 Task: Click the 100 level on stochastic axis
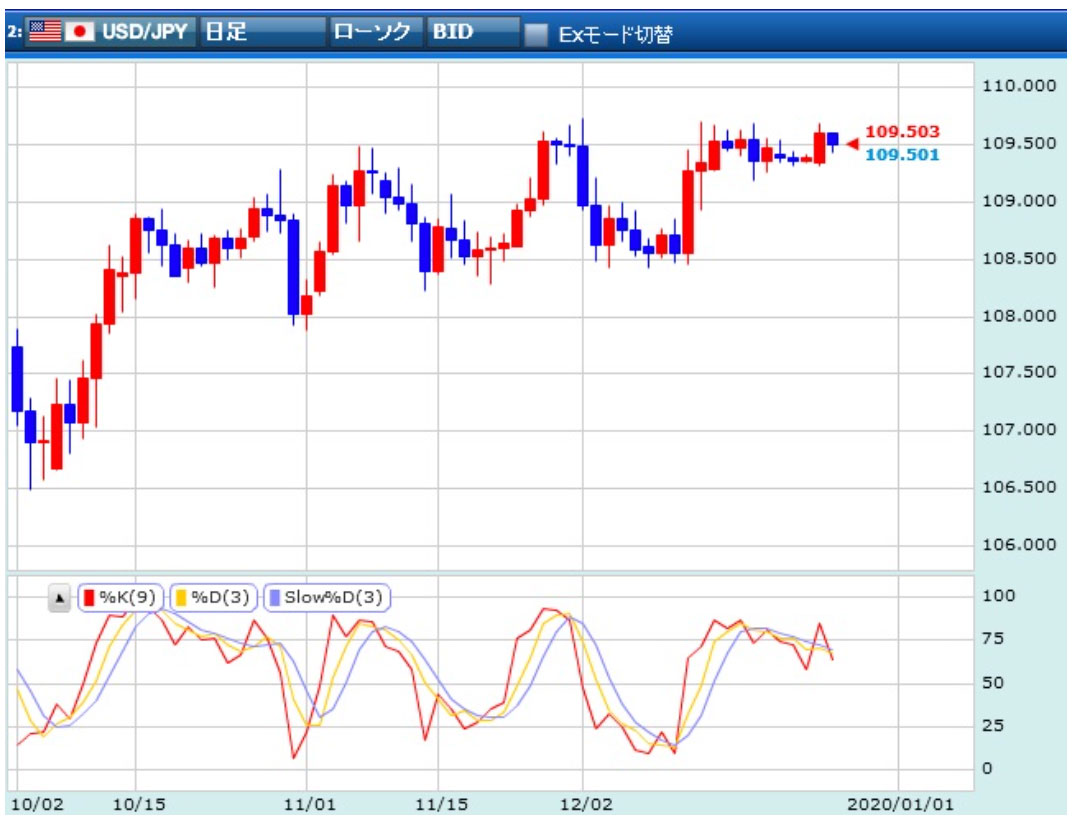pos(998,596)
